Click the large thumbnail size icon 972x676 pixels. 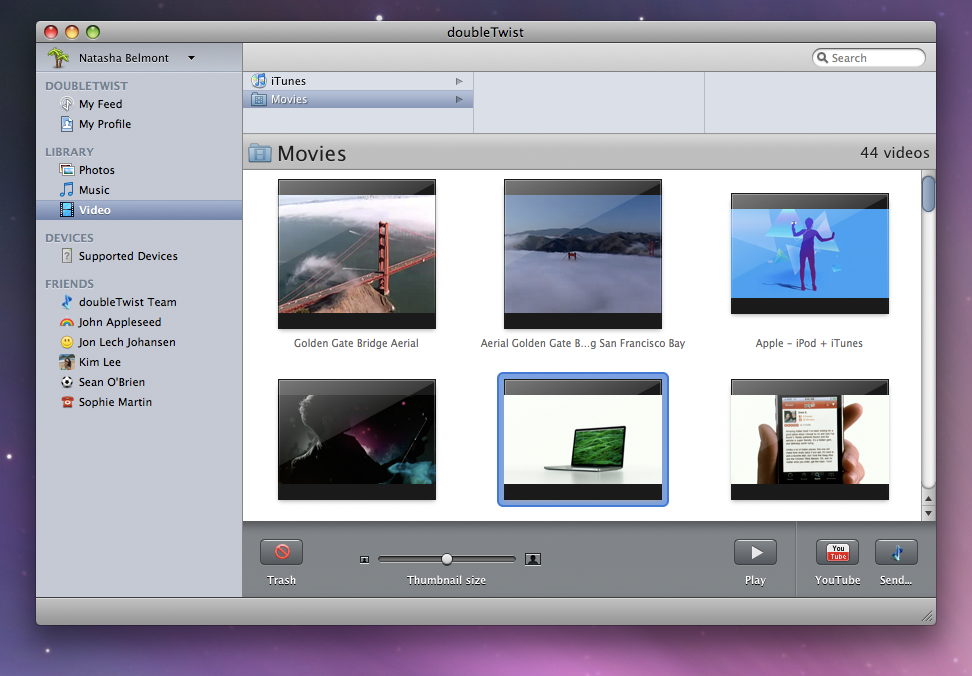click(x=533, y=559)
